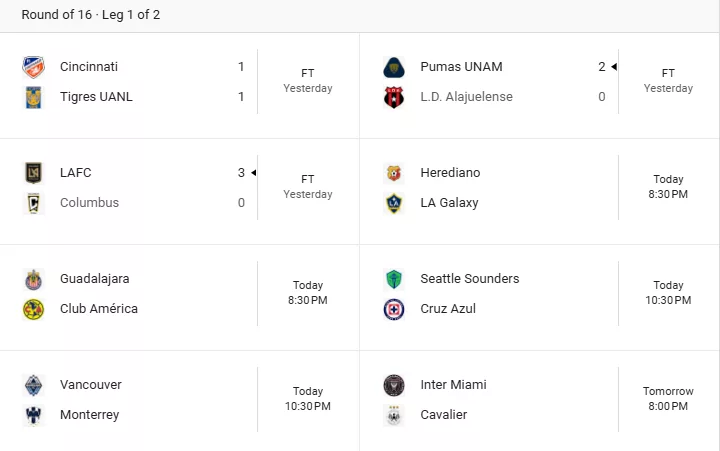The height and width of the screenshot is (451, 720).
Task: Open the LAFC team logo
Action: (34, 173)
